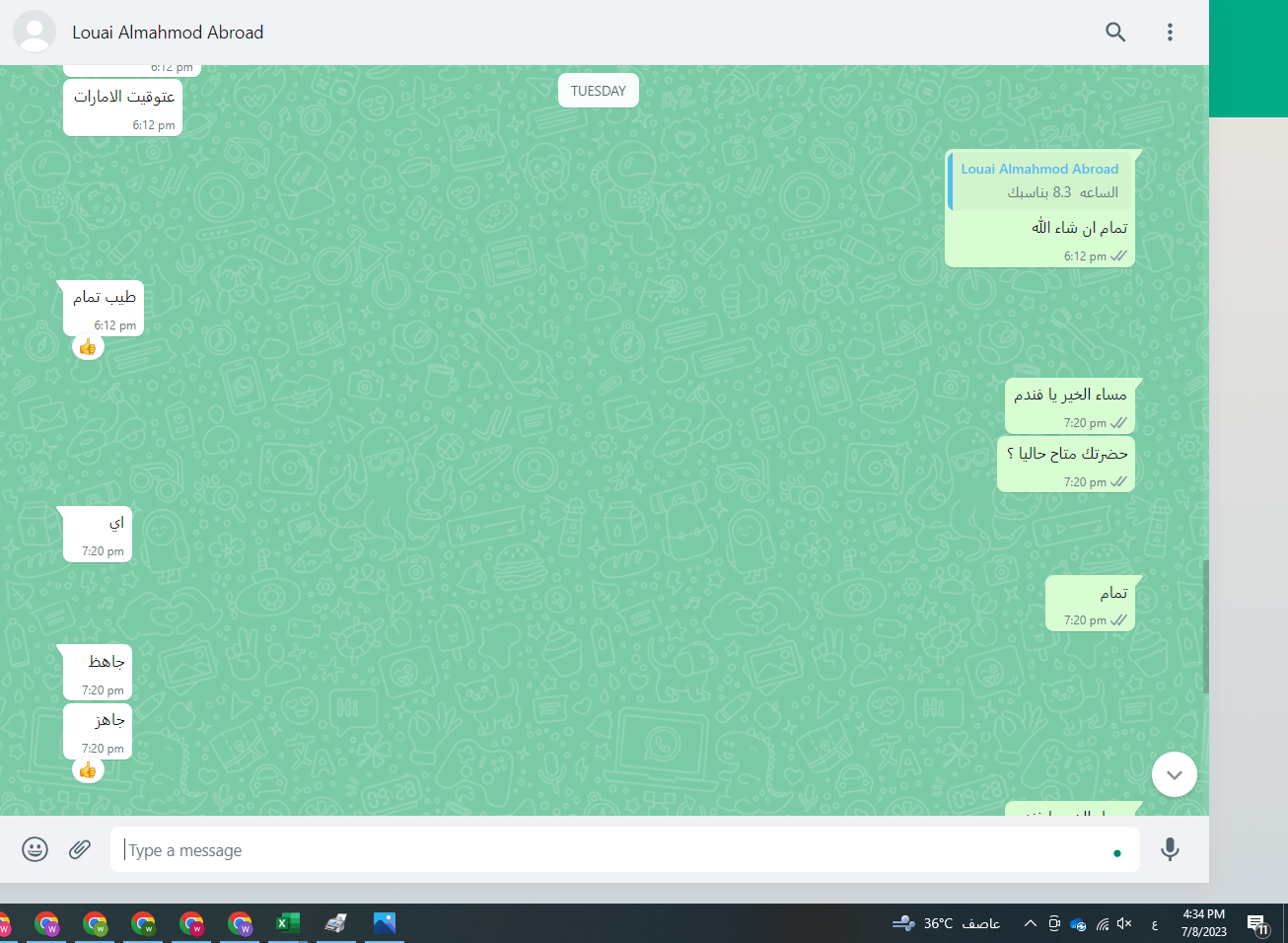Select the message مساء الخير يا فندم

click(x=1070, y=406)
